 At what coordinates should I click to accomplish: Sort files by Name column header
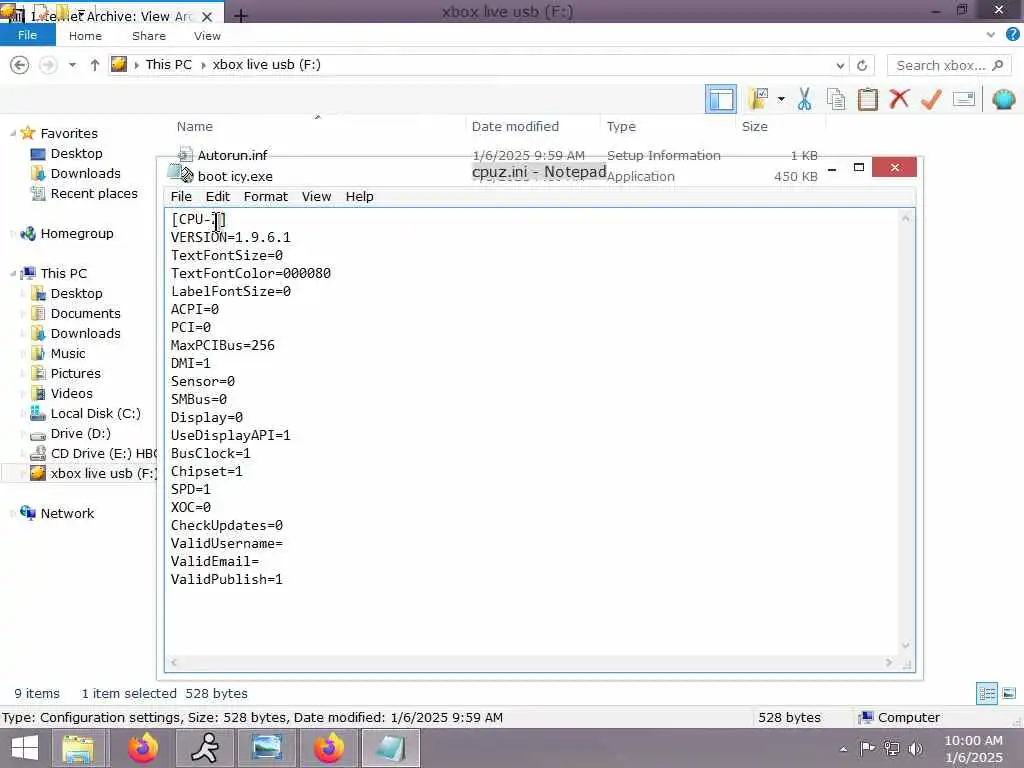tap(195, 127)
